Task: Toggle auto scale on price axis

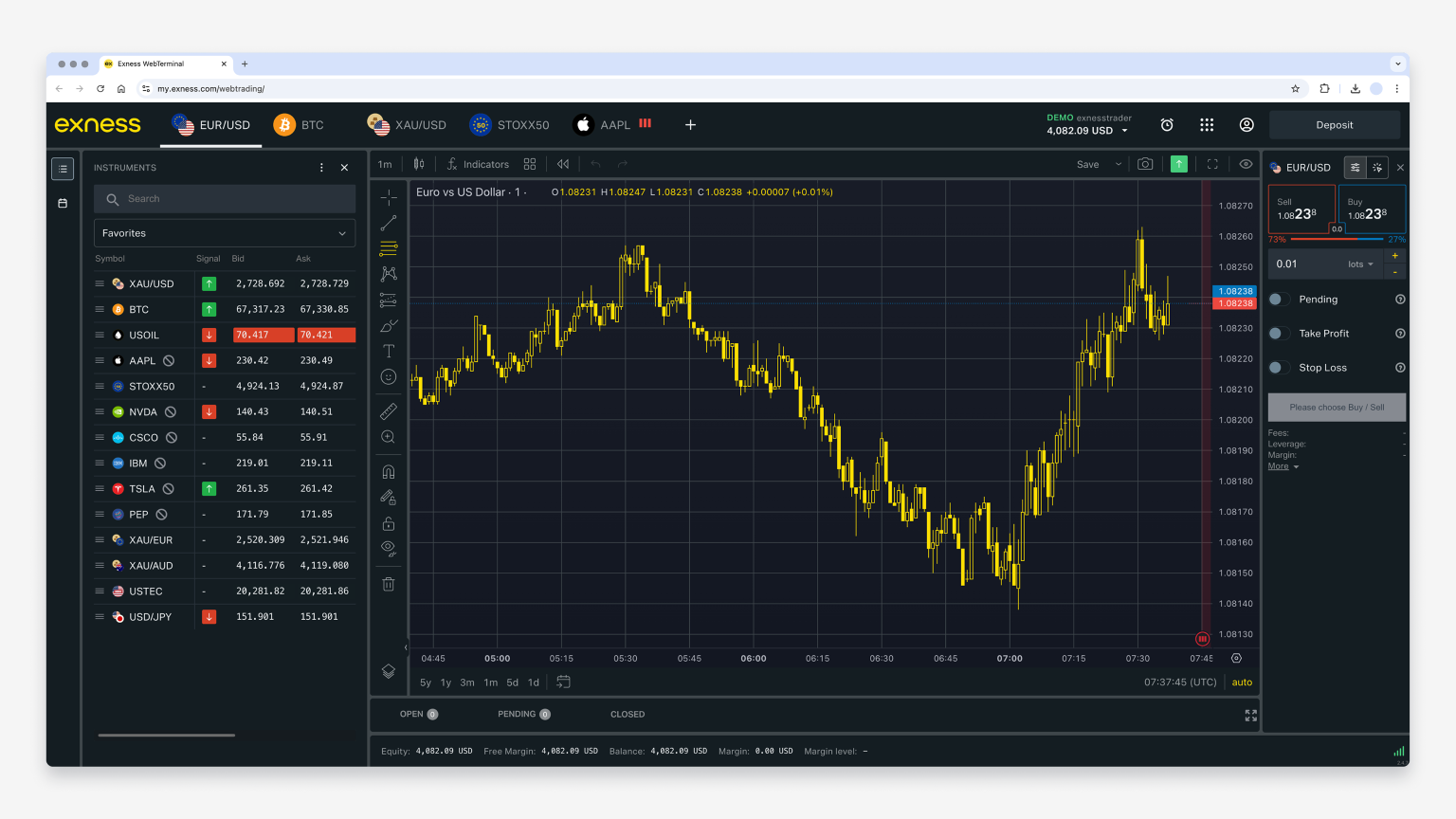Action: tap(1242, 682)
